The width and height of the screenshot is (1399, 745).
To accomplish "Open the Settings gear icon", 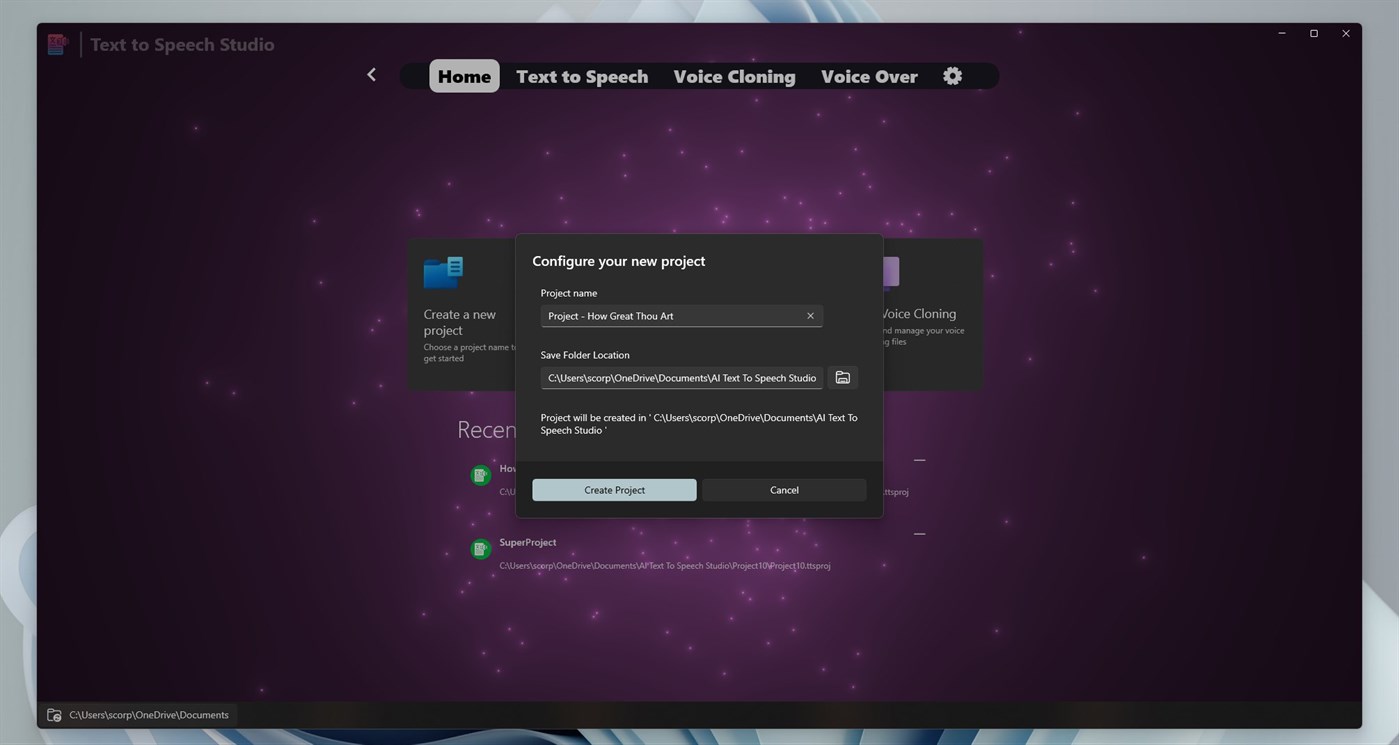I will click(x=951, y=75).
